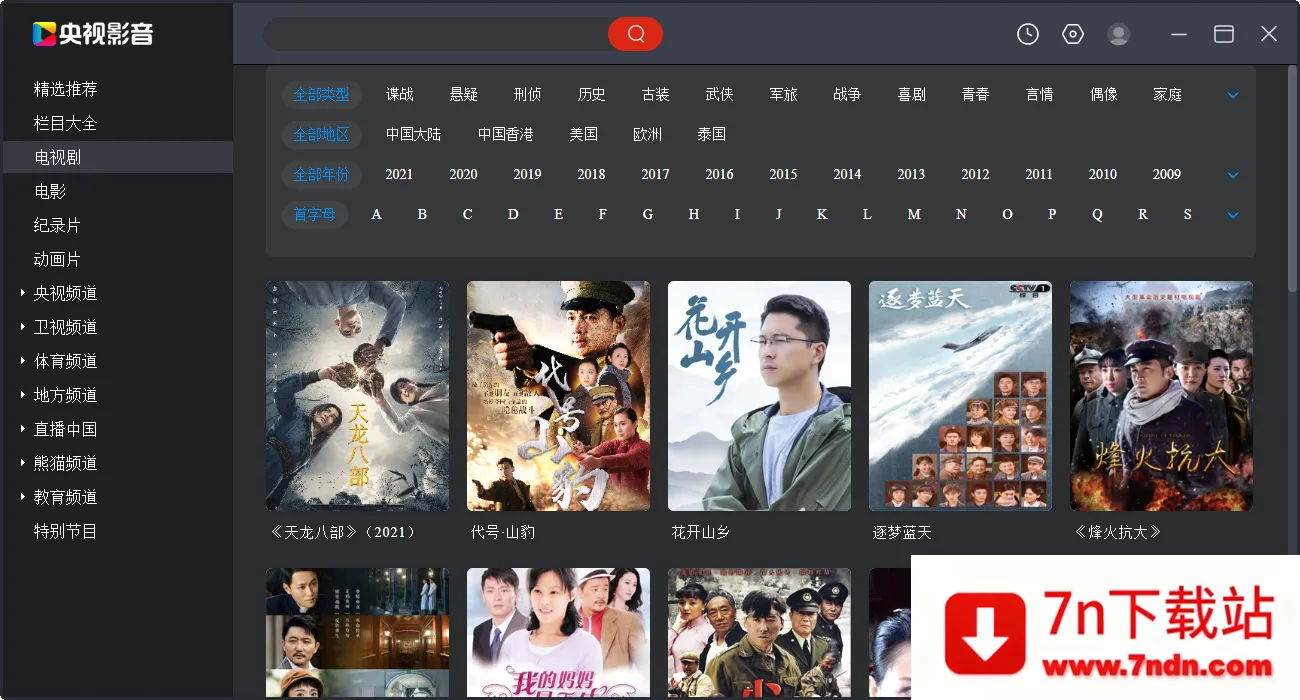The image size is (1300, 700).
Task: Filter by genre 喜剧
Action: (x=912, y=94)
